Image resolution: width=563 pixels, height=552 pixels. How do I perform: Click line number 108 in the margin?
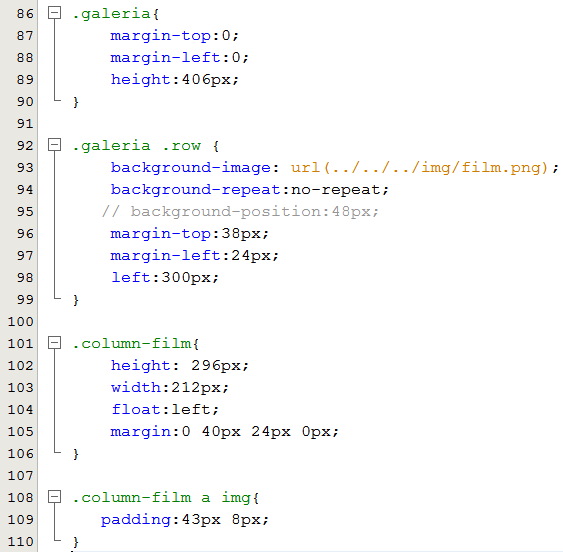point(20,497)
